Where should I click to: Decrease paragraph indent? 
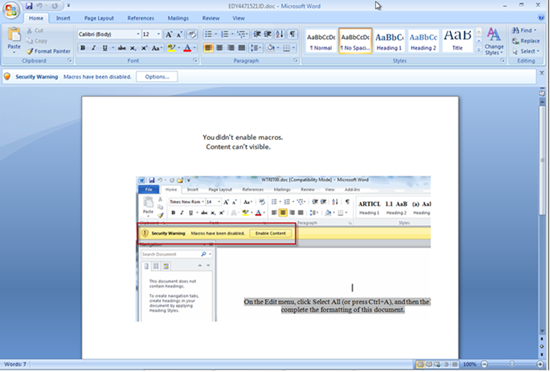257,34
